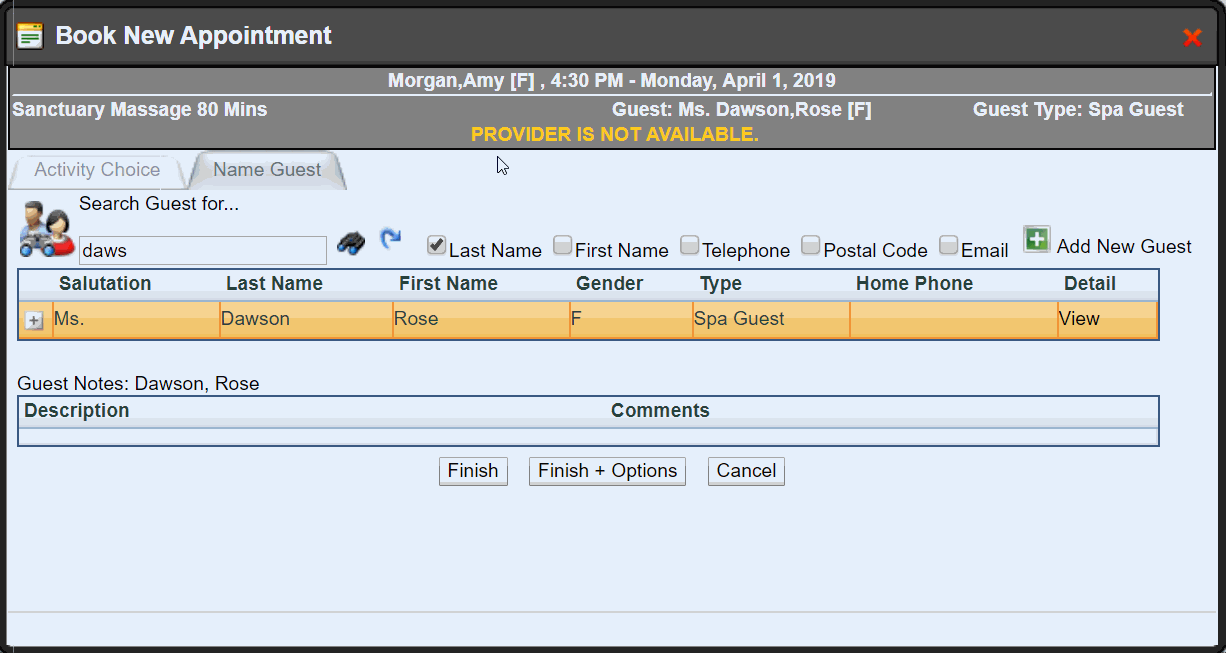This screenshot has width=1226, height=653.
Task: Select the Dawson last name cell
Action: tap(306, 320)
